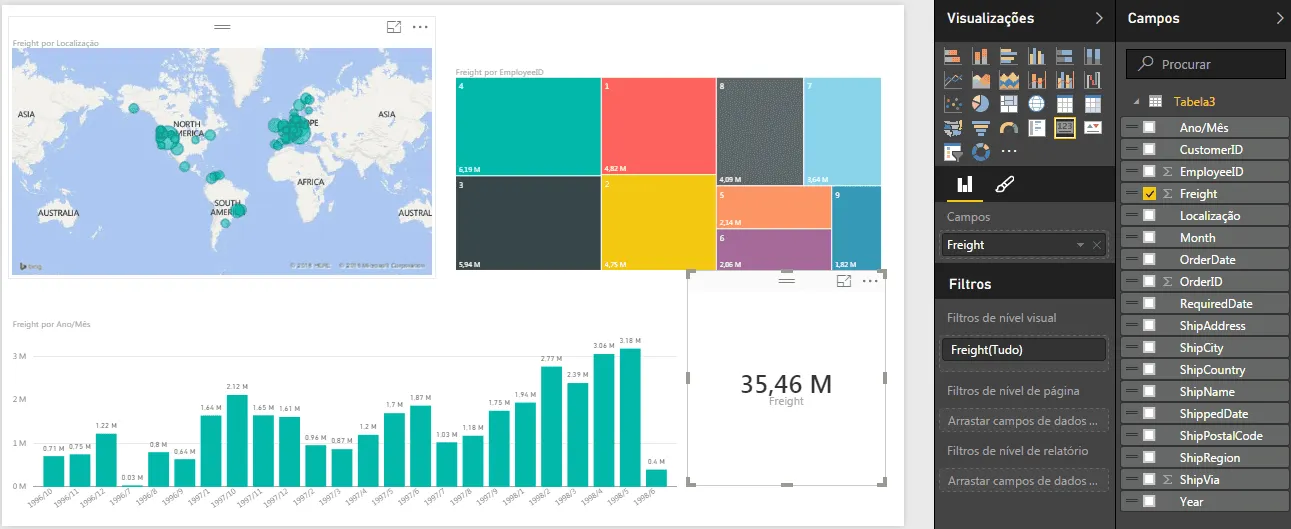
Task: Pick the globe map visualization icon
Action: pos(1037,103)
